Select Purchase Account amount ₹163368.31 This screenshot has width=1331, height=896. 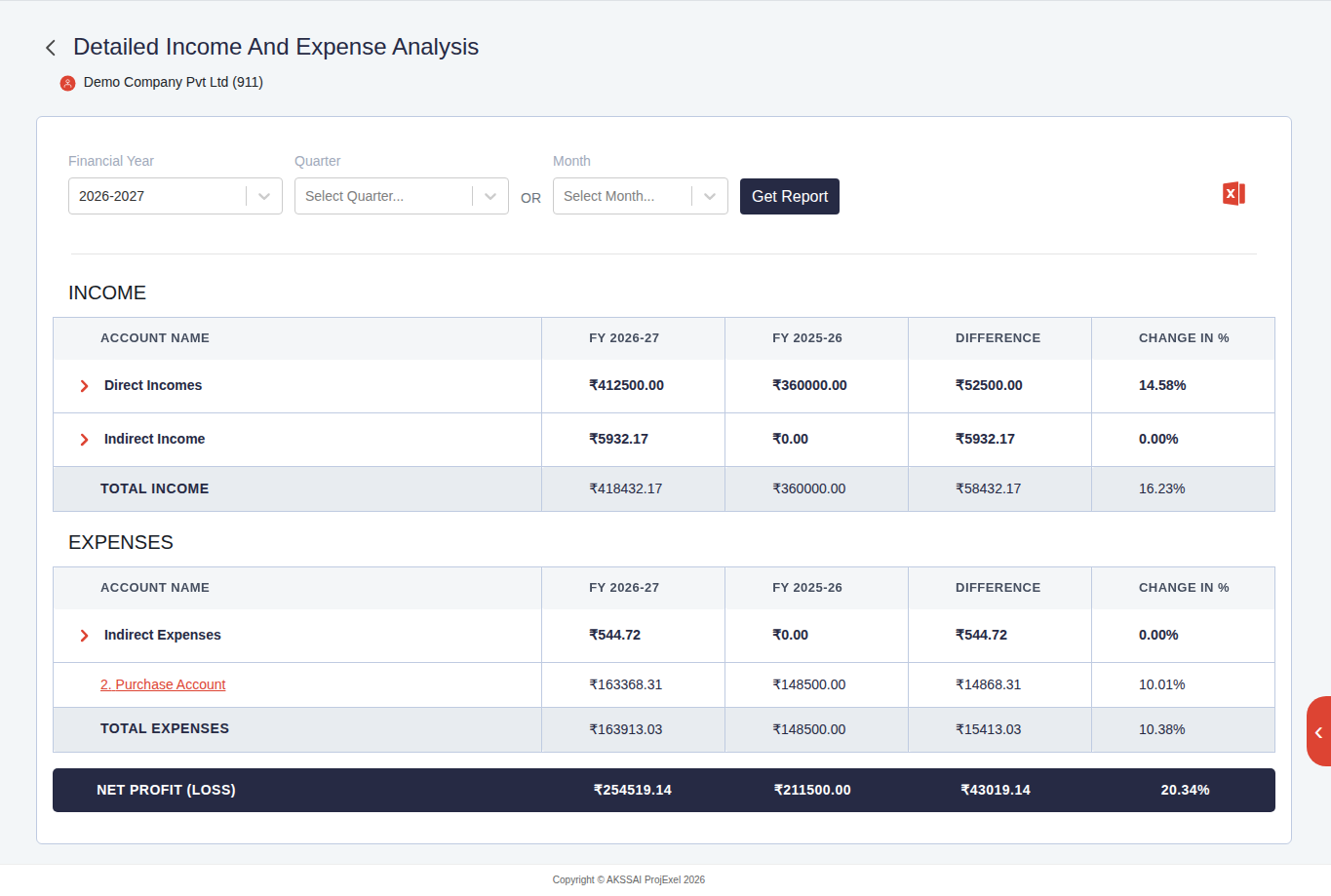625,684
